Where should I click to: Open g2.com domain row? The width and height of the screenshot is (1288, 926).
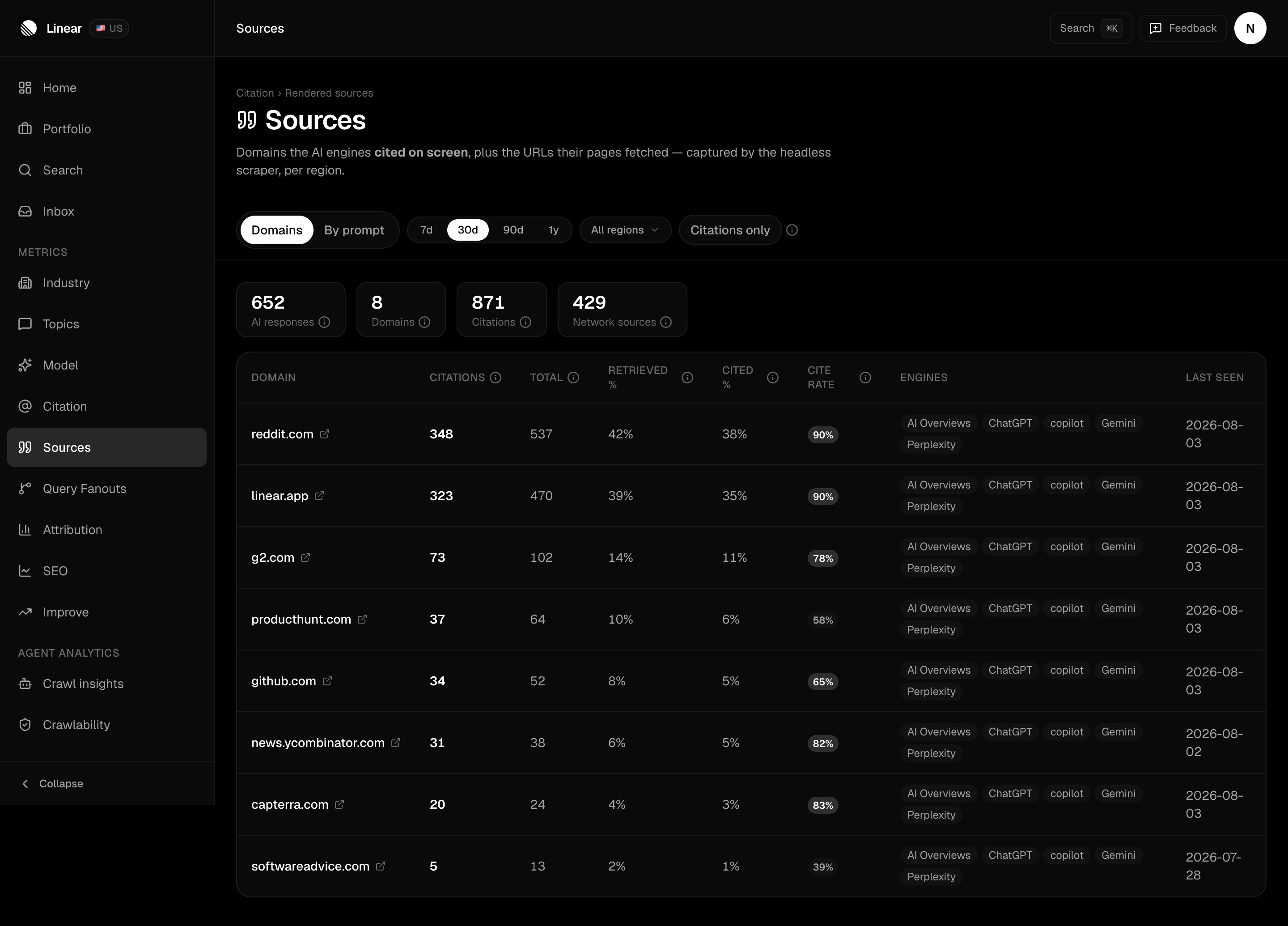pos(751,557)
